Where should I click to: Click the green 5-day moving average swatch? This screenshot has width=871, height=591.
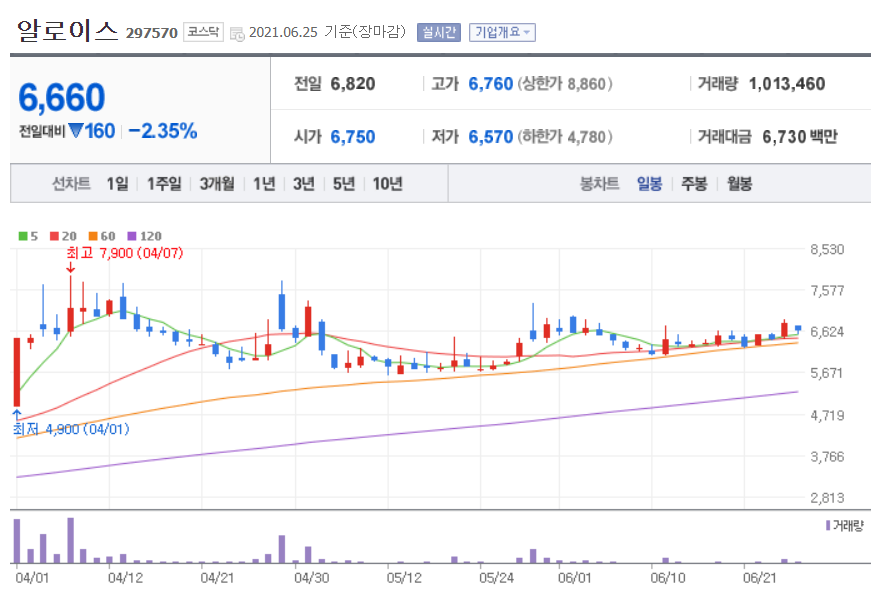(x=23, y=236)
